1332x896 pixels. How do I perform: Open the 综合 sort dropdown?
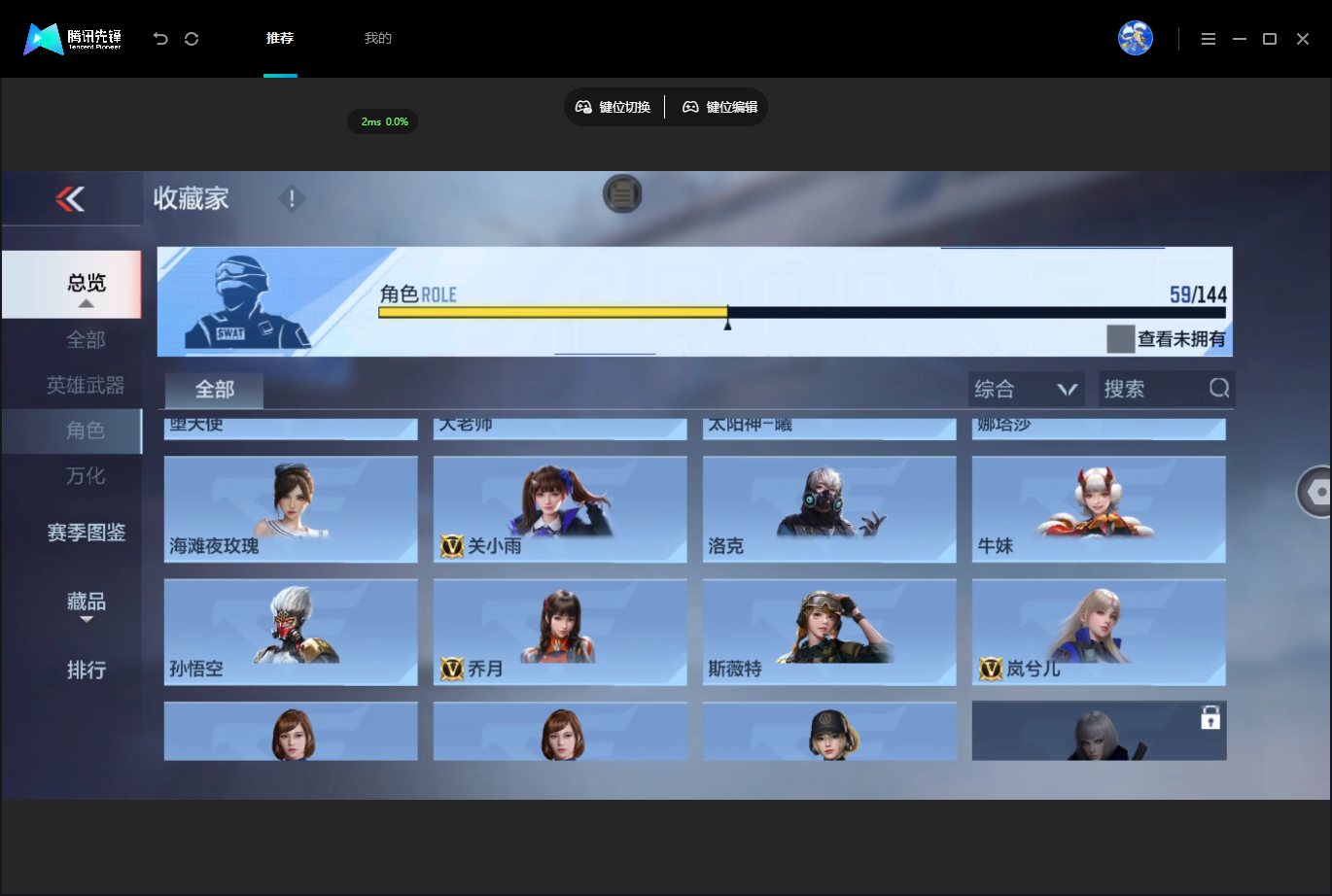(x=1027, y=389)
